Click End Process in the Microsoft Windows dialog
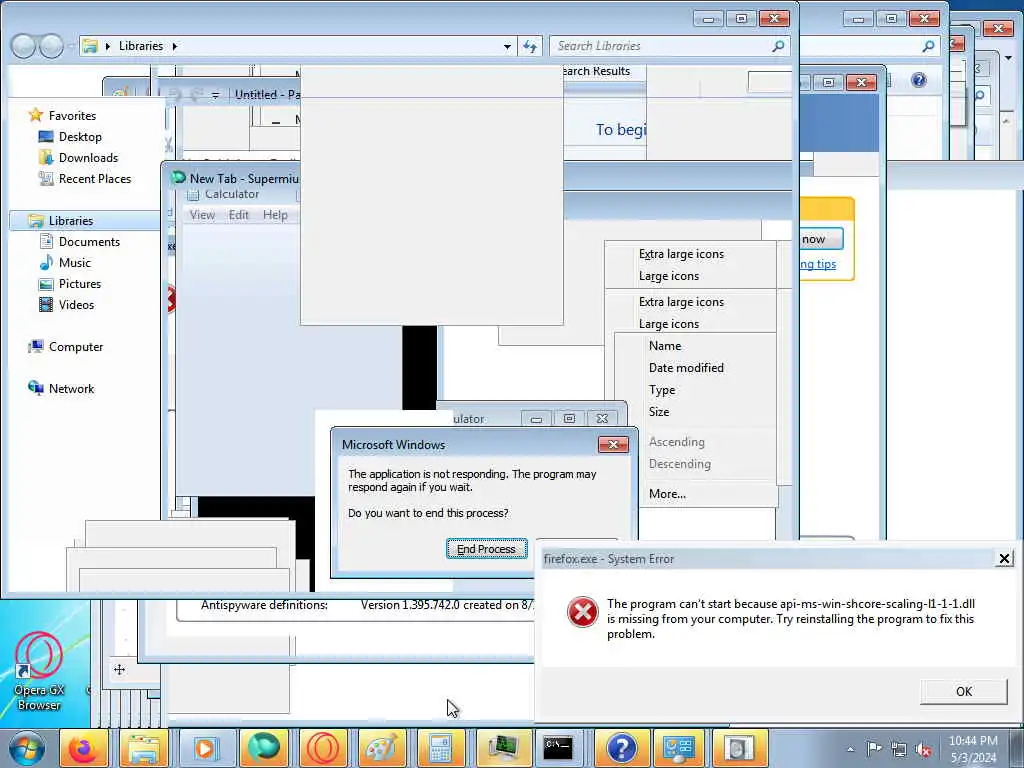This screenshot has width=1024, height=768. (x=487, y=549)
